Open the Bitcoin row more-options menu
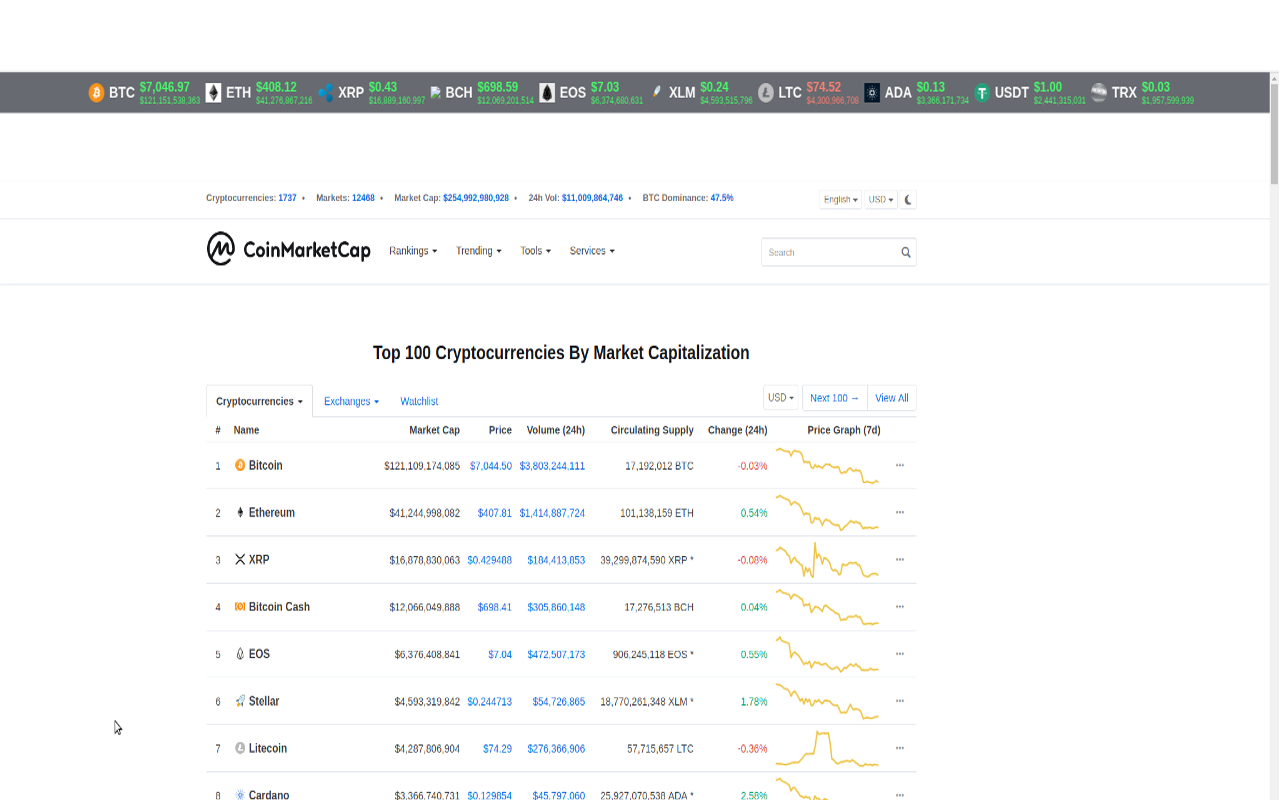Screen dimensions: 1280x800 900,465
